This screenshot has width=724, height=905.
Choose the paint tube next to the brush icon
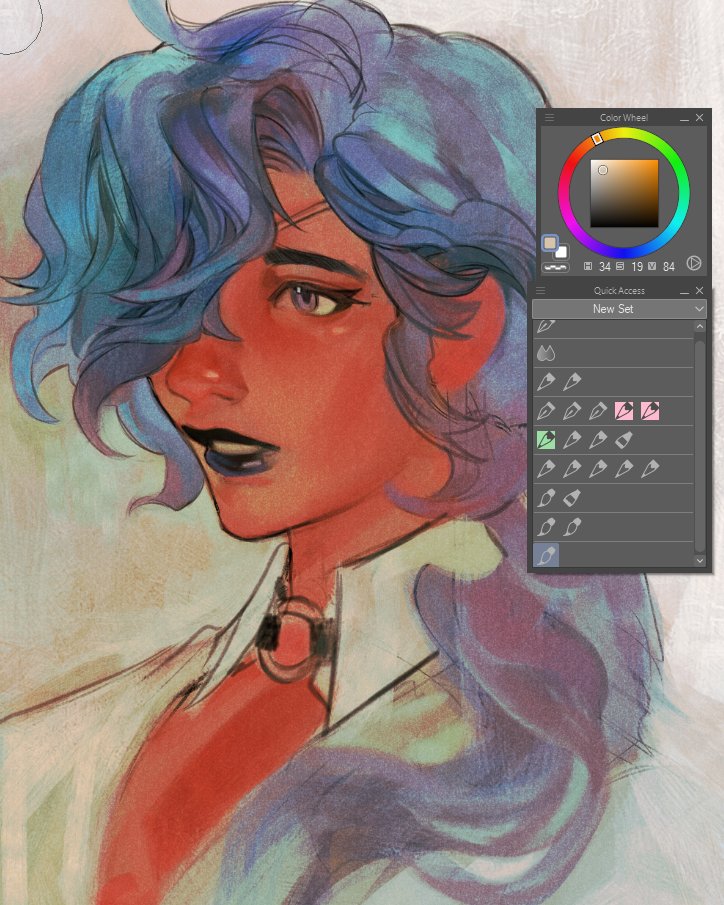572,498
